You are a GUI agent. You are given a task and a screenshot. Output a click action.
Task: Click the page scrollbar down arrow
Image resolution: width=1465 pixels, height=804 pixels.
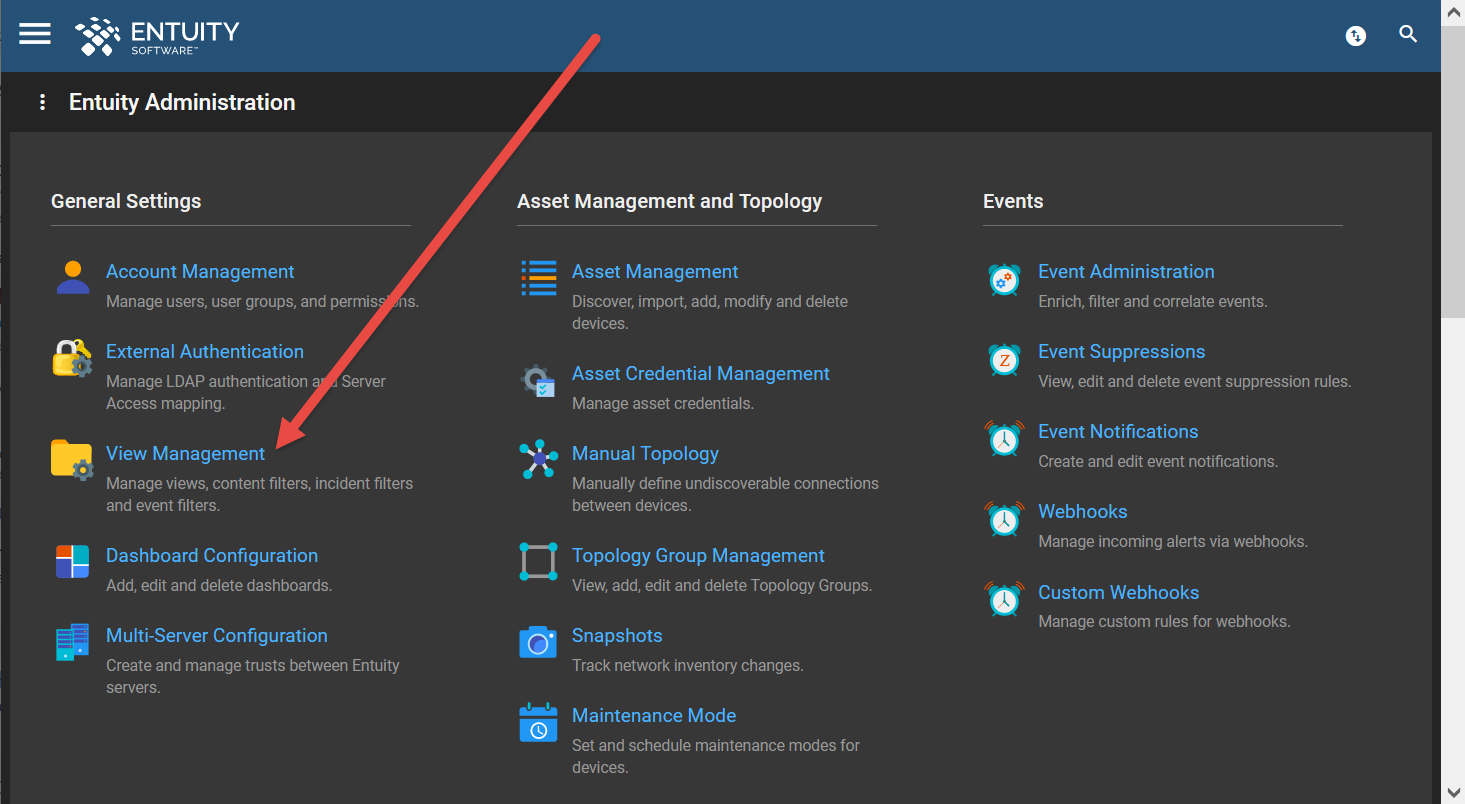pyautogui.click(x=1453, y=792)
